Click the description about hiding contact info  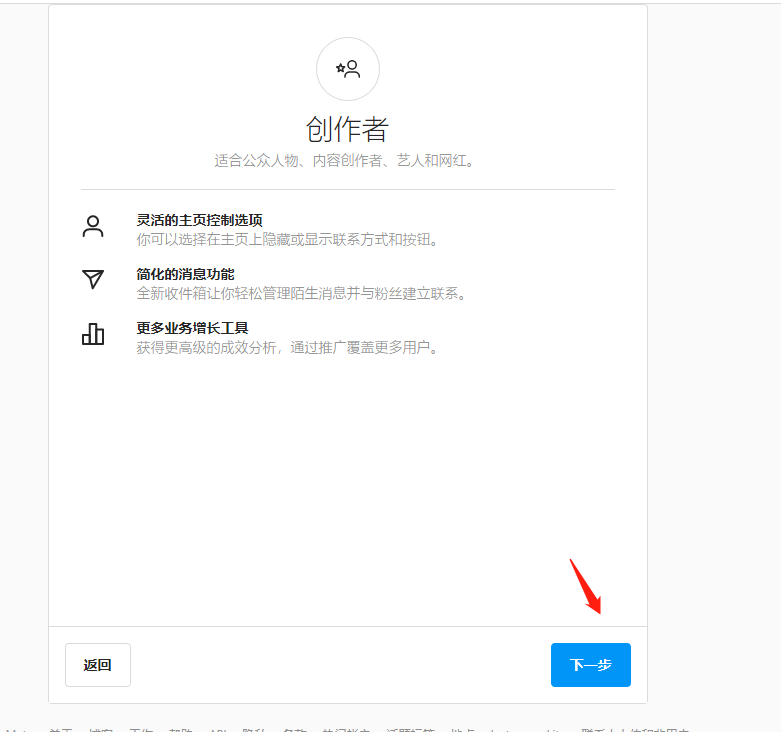(x=288, y=240)
